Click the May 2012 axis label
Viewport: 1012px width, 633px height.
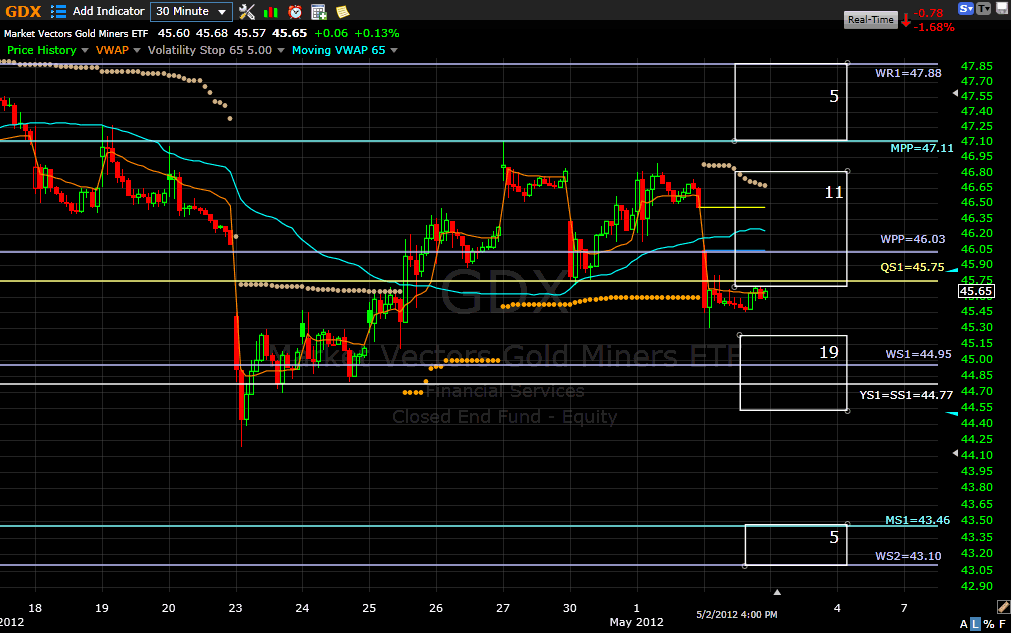coord(636,622)
